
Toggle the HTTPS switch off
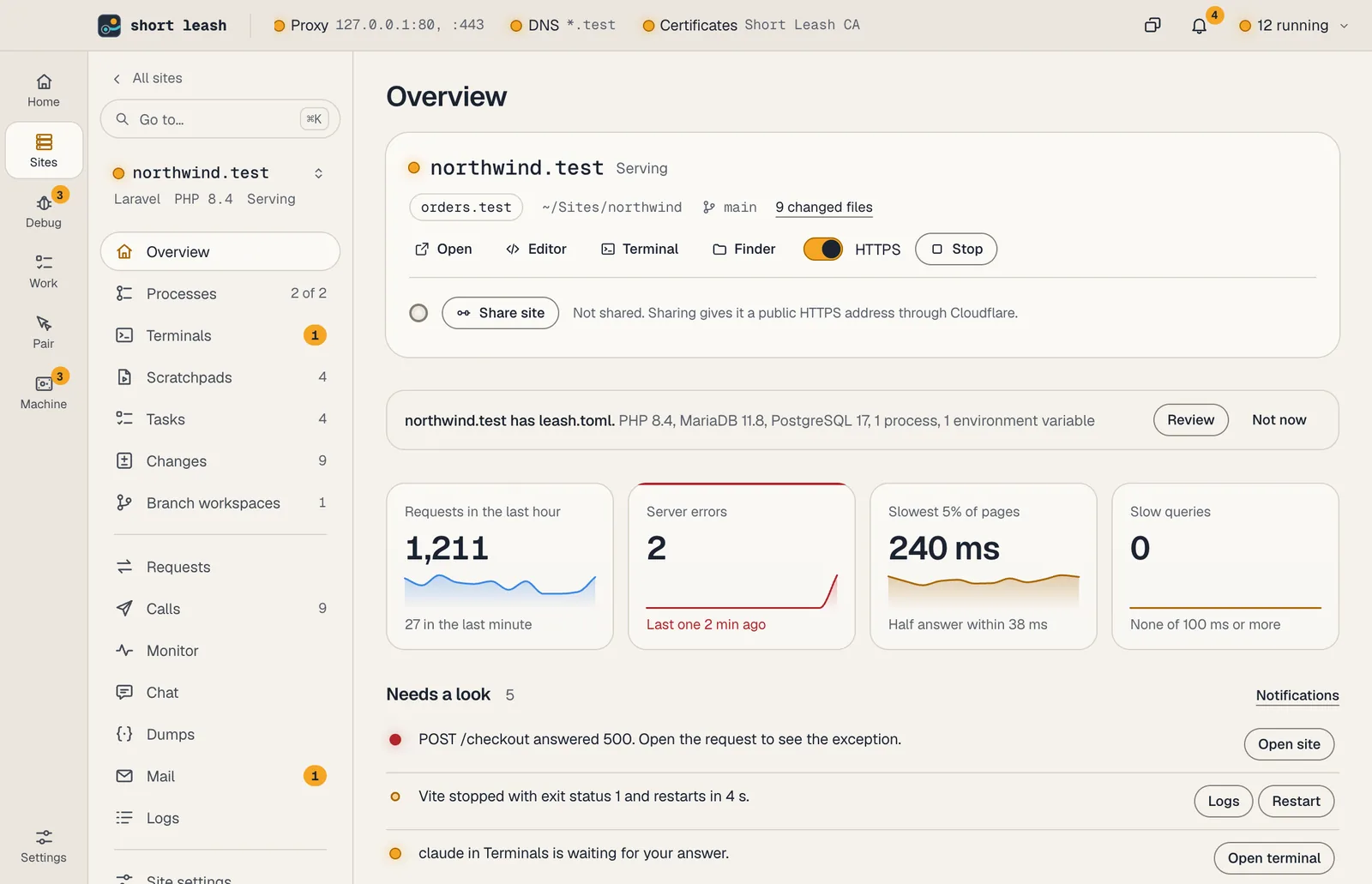(823, 250)
